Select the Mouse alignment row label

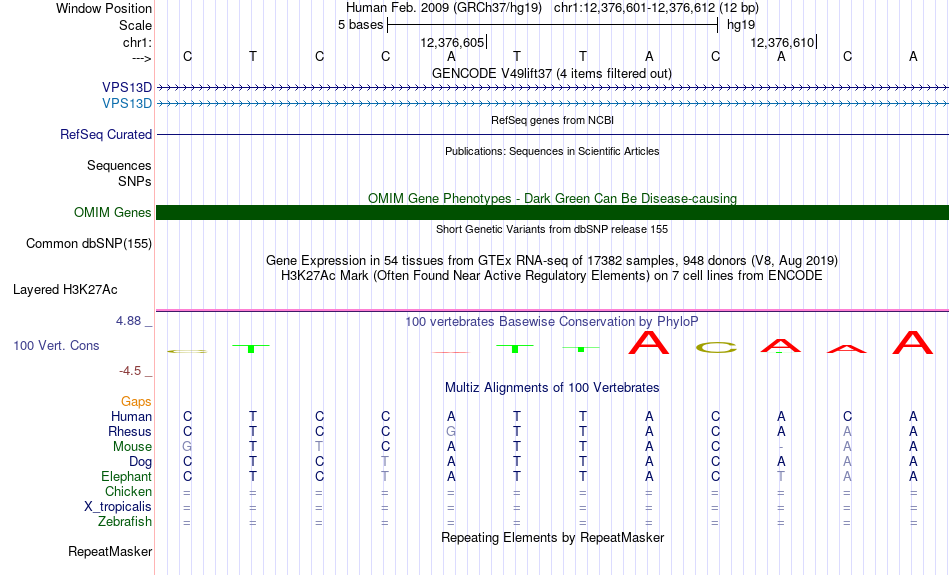pos(132,447)
